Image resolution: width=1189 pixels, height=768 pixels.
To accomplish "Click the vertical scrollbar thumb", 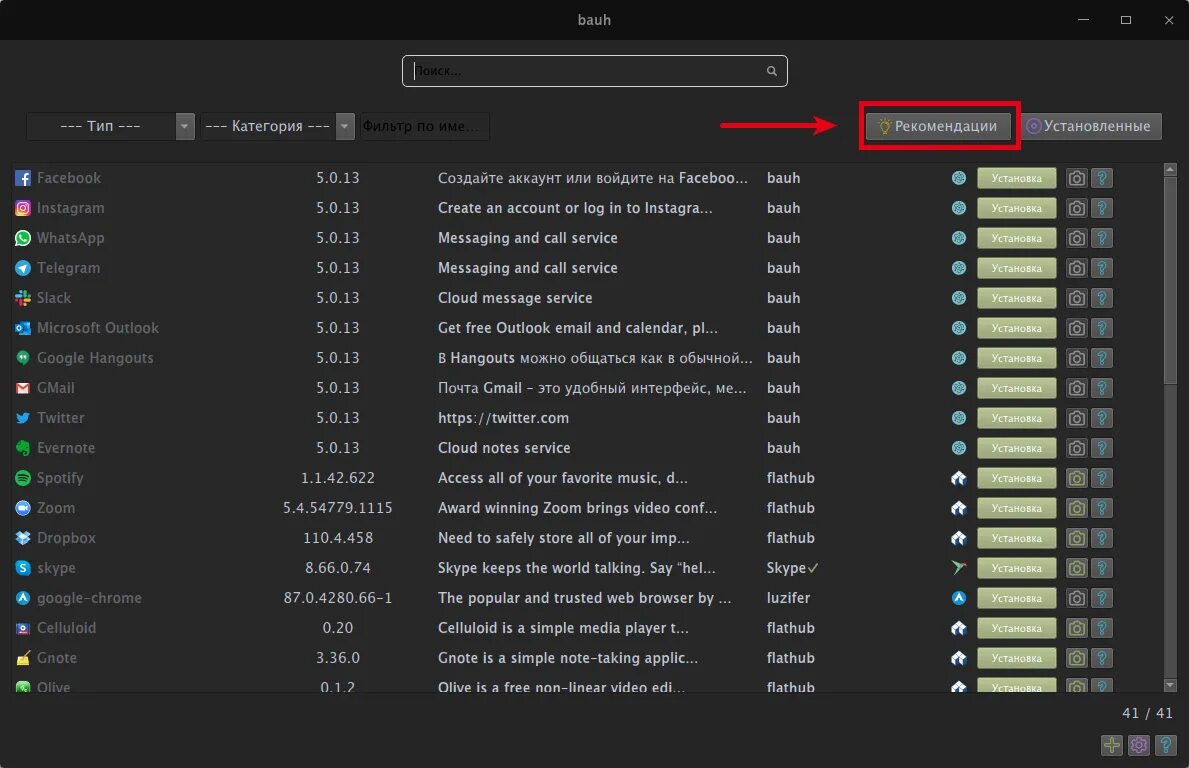I will coord(1170,279).
